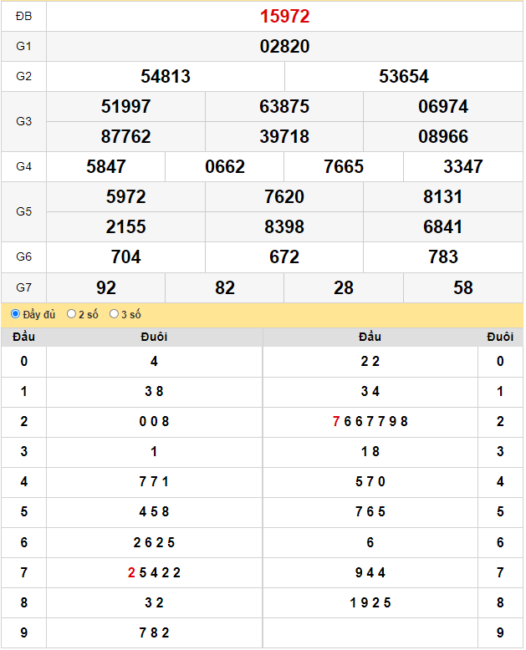This screenshot has width=526, height=650.
Task: Click the left "Đầu" column header
Action: [24, 337]
